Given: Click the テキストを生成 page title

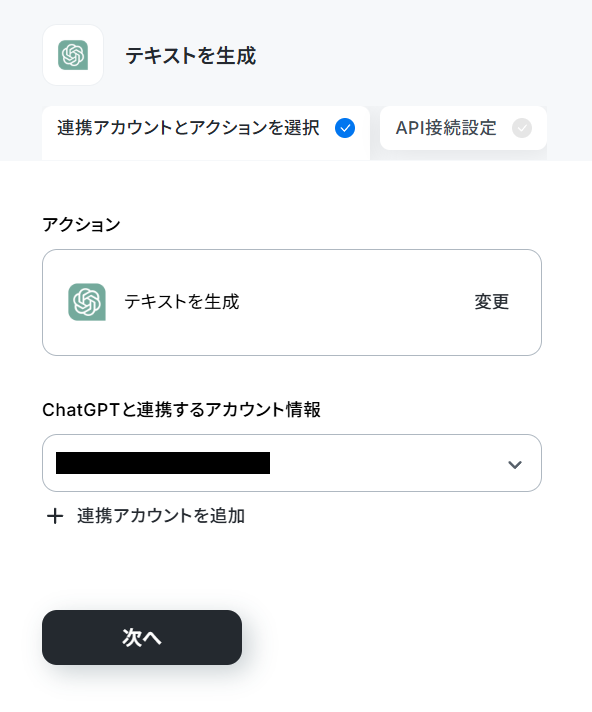Looking at the screenshot, I should click(x=191, y=56).
